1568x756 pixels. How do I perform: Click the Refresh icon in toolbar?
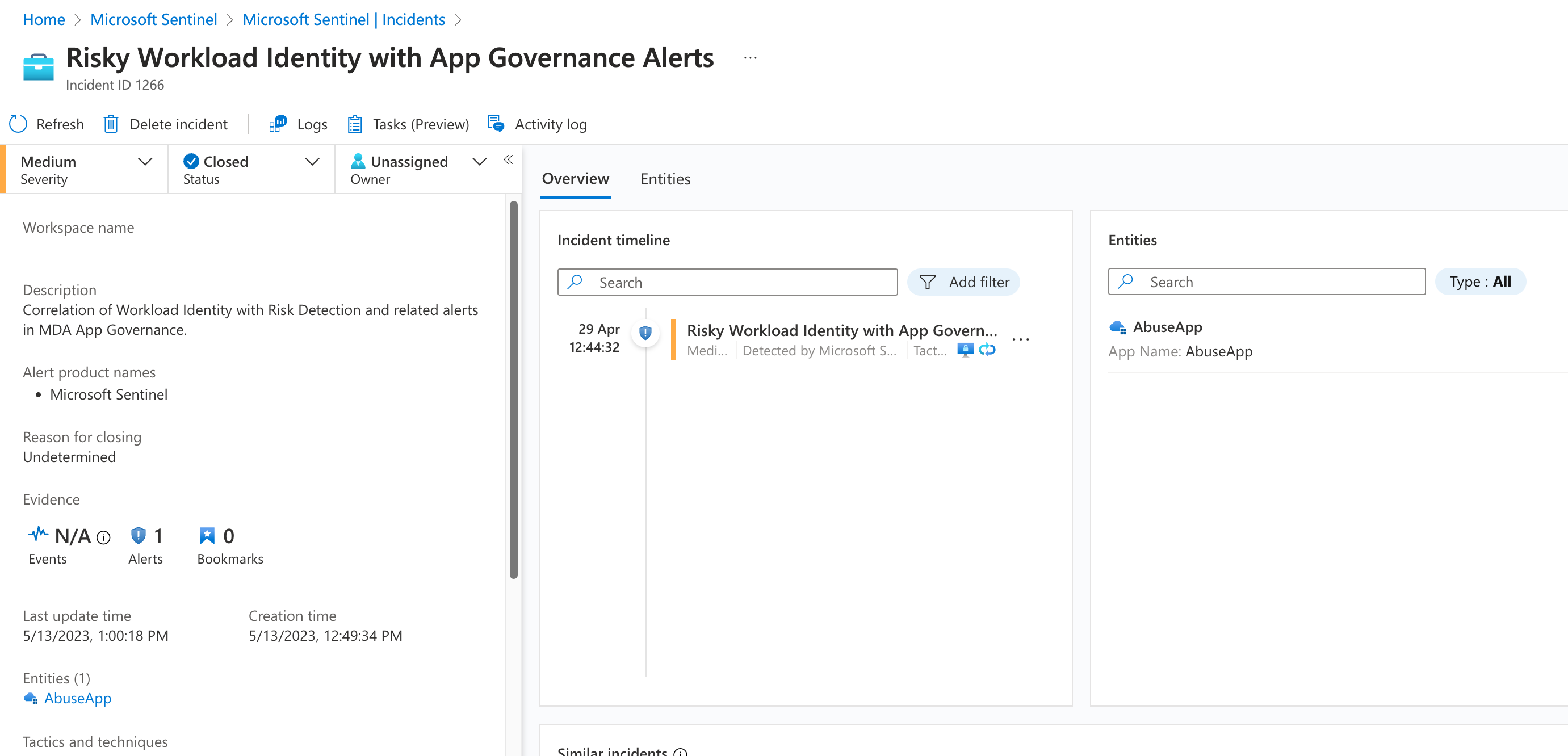pyautogui.click(x=18, y=124)
